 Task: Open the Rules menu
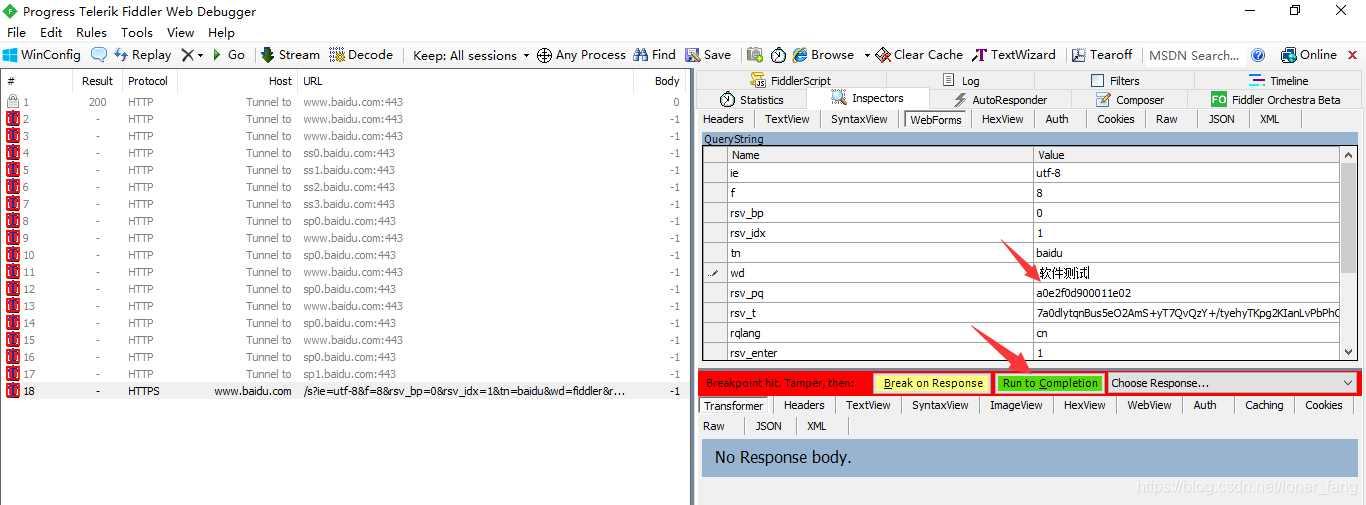(x=91, y=33)
